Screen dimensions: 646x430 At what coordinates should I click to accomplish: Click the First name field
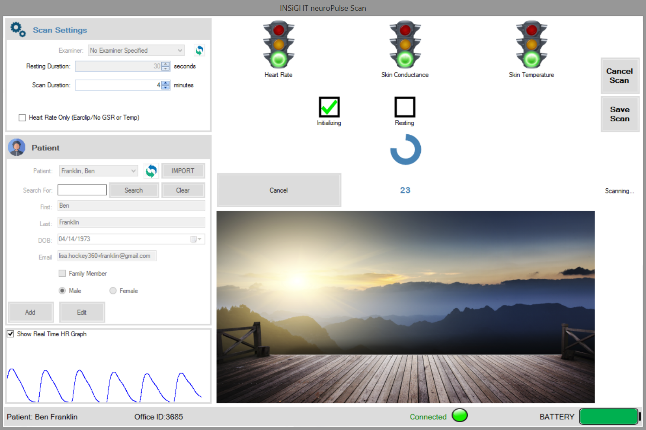(131, 206)
